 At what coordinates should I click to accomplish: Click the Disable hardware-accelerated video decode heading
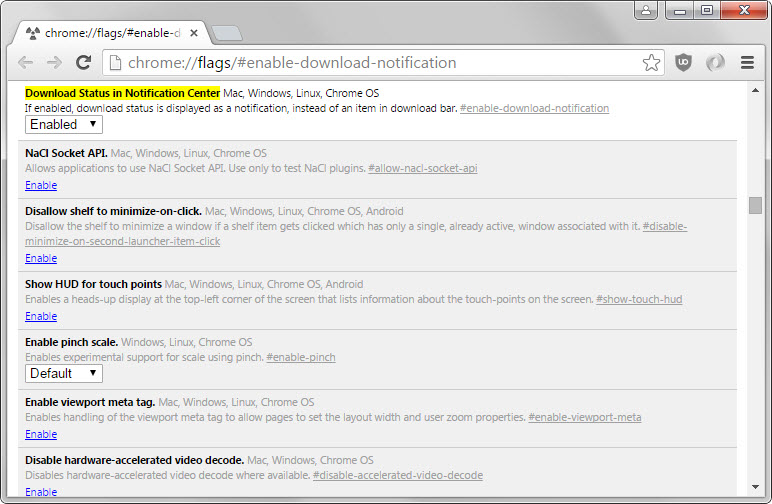(x=134, y=460)
